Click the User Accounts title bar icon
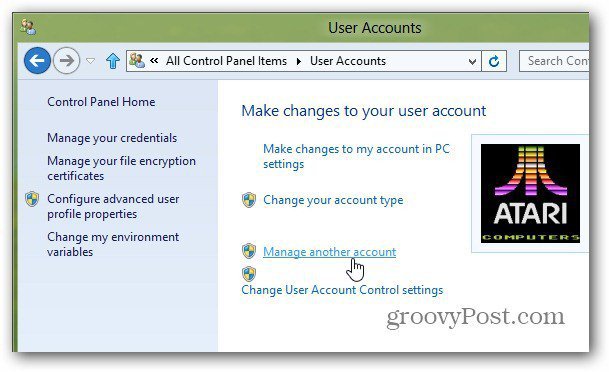 point(28,27)
